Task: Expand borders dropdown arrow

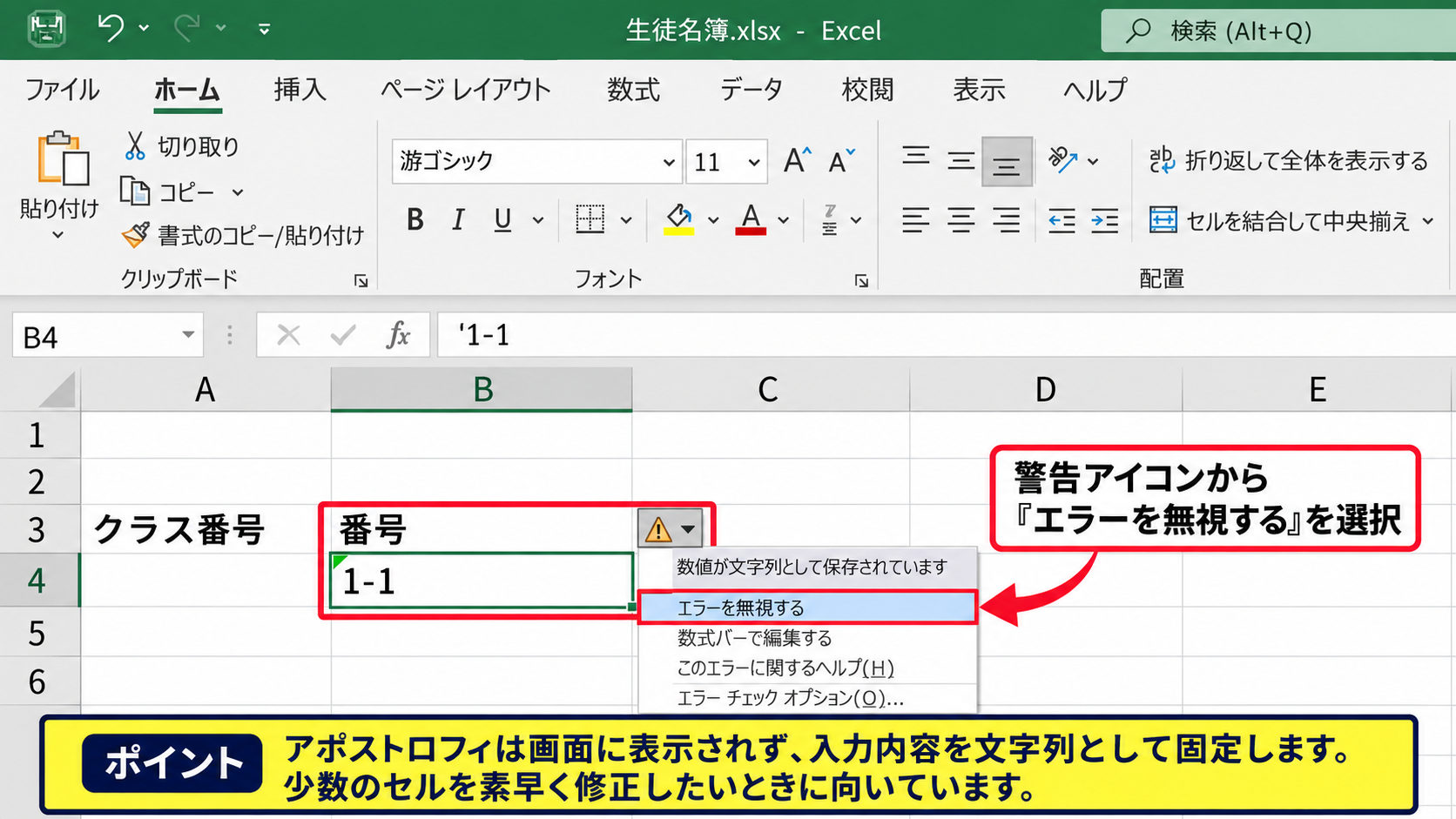Action: pyautogui.click(x=626, y=221)
